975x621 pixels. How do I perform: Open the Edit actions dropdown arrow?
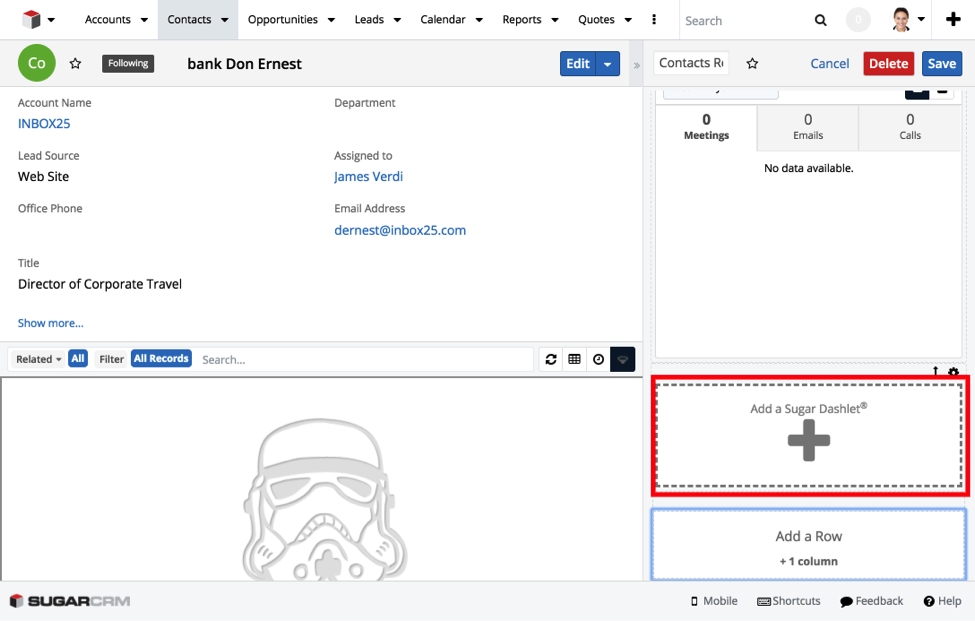click(x=608, y=63)
